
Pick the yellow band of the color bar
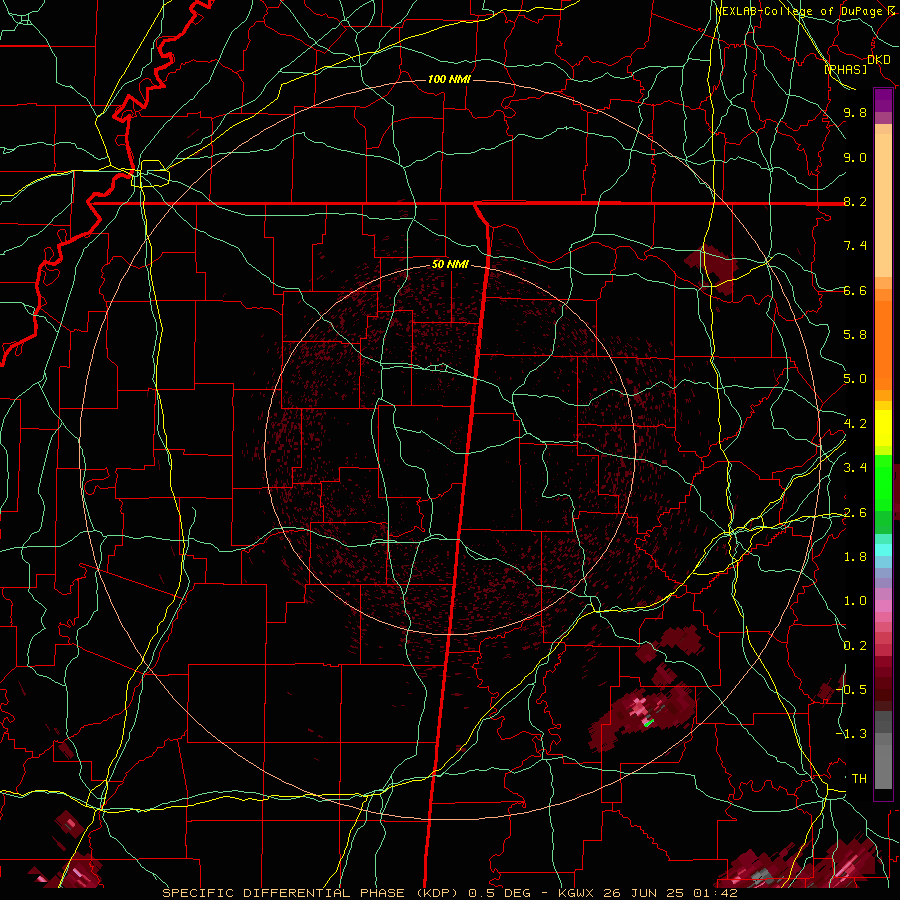tap(883, 428)
